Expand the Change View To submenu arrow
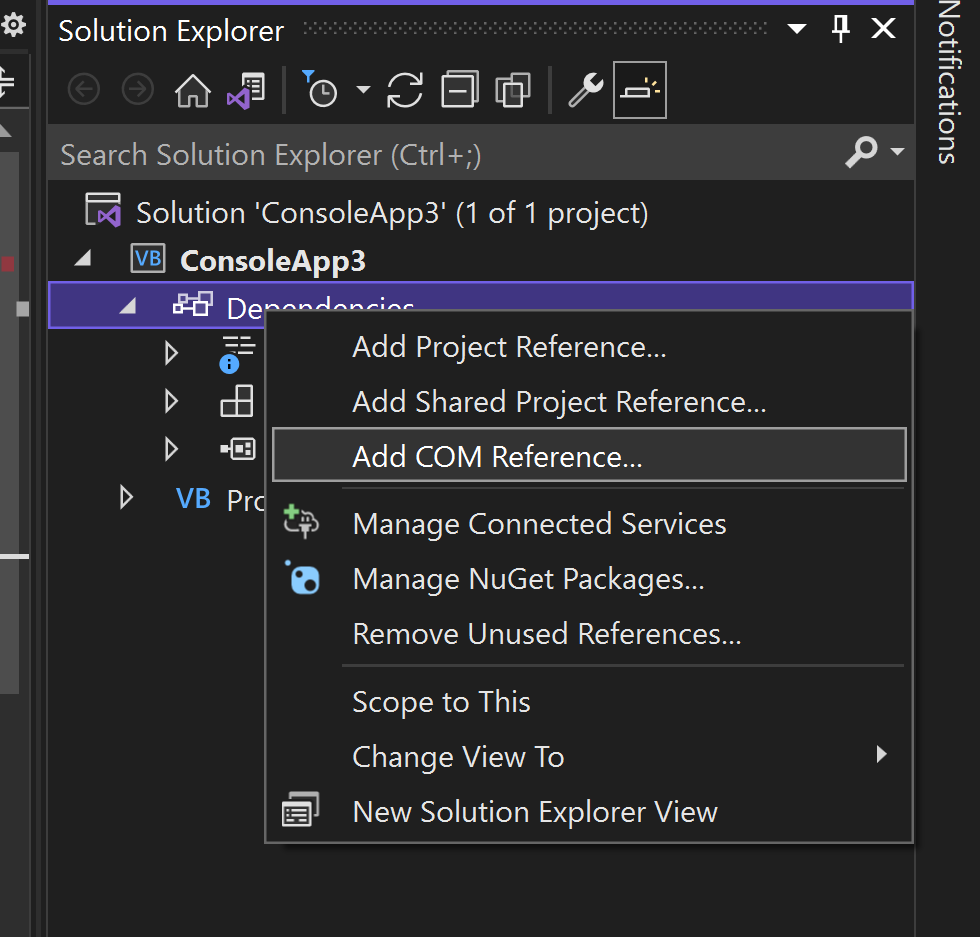This screenshot has width=980, height=937. 881,754
